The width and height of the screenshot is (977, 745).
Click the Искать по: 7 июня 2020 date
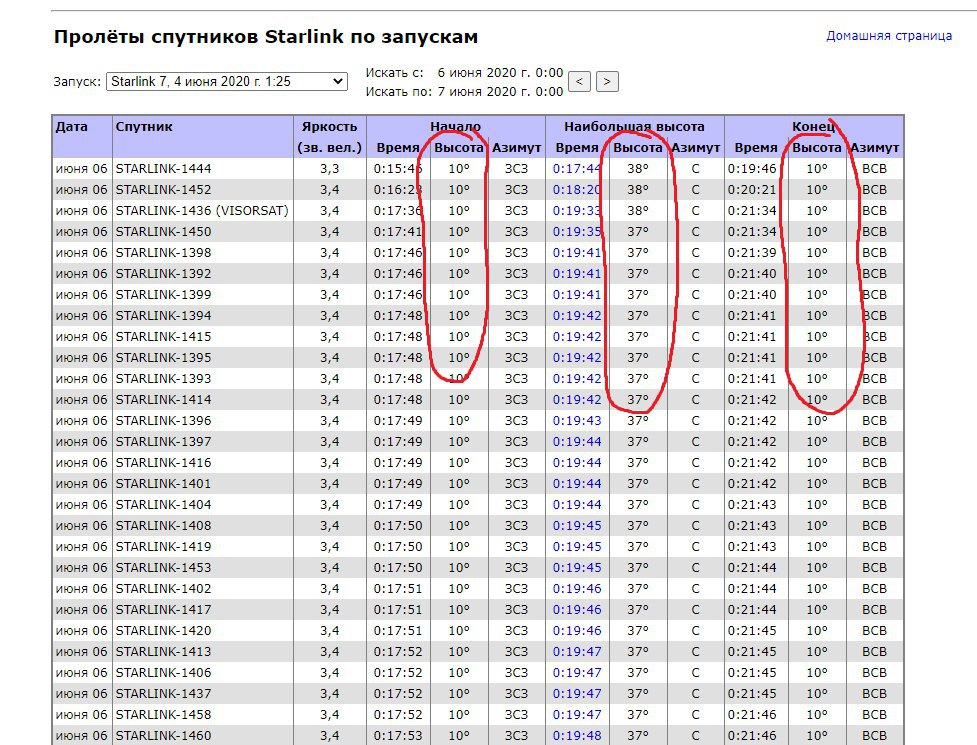[500, 92]
